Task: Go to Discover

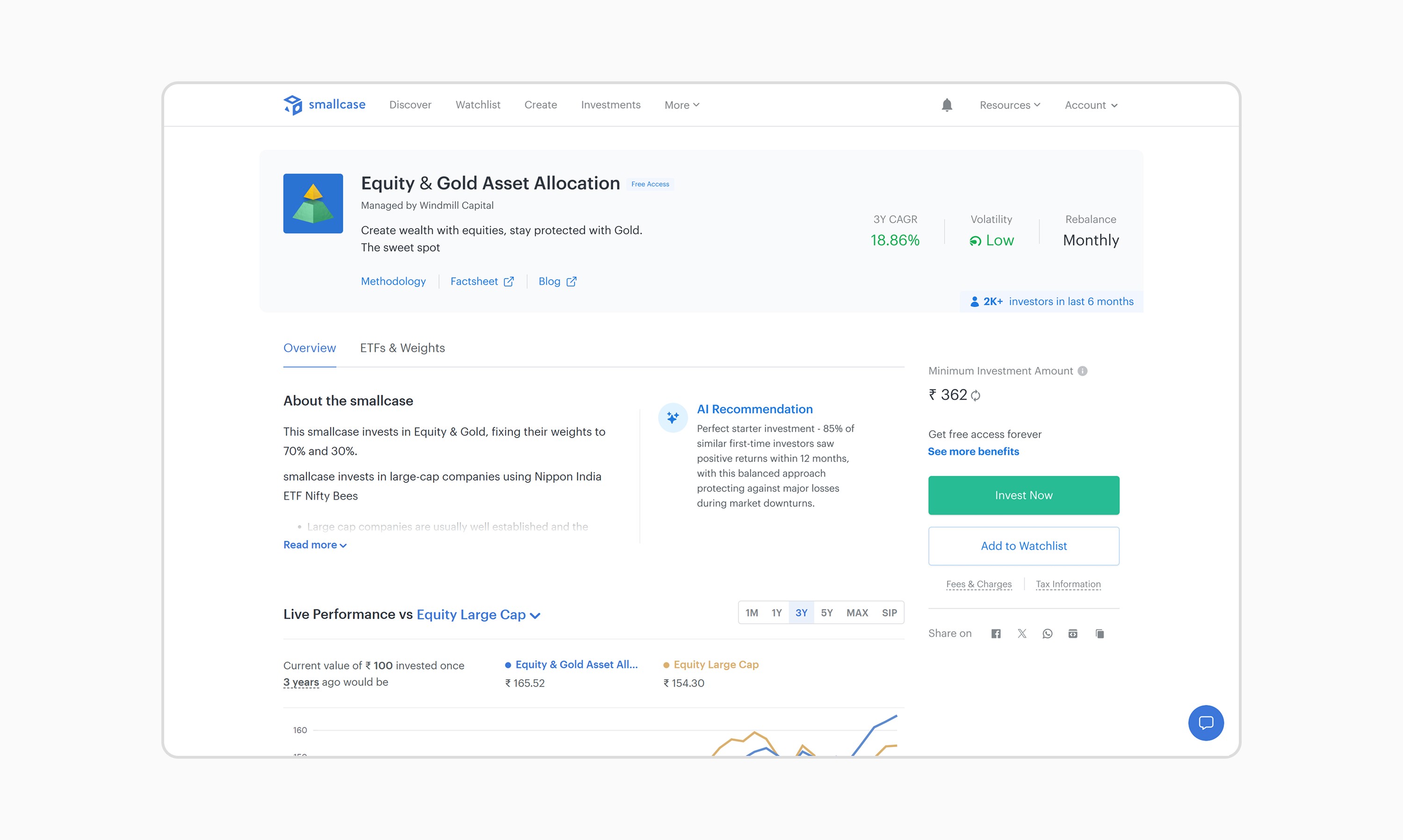Action: [410, 105]
